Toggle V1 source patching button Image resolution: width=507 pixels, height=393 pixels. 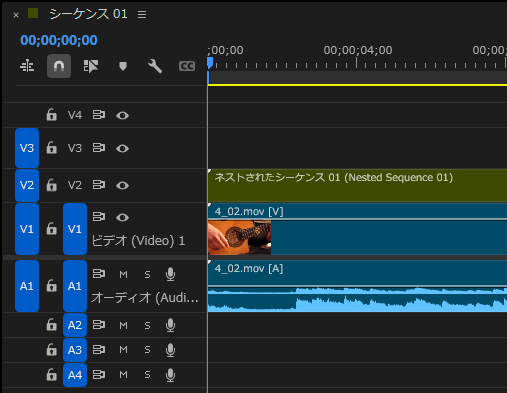coord(27,229)
